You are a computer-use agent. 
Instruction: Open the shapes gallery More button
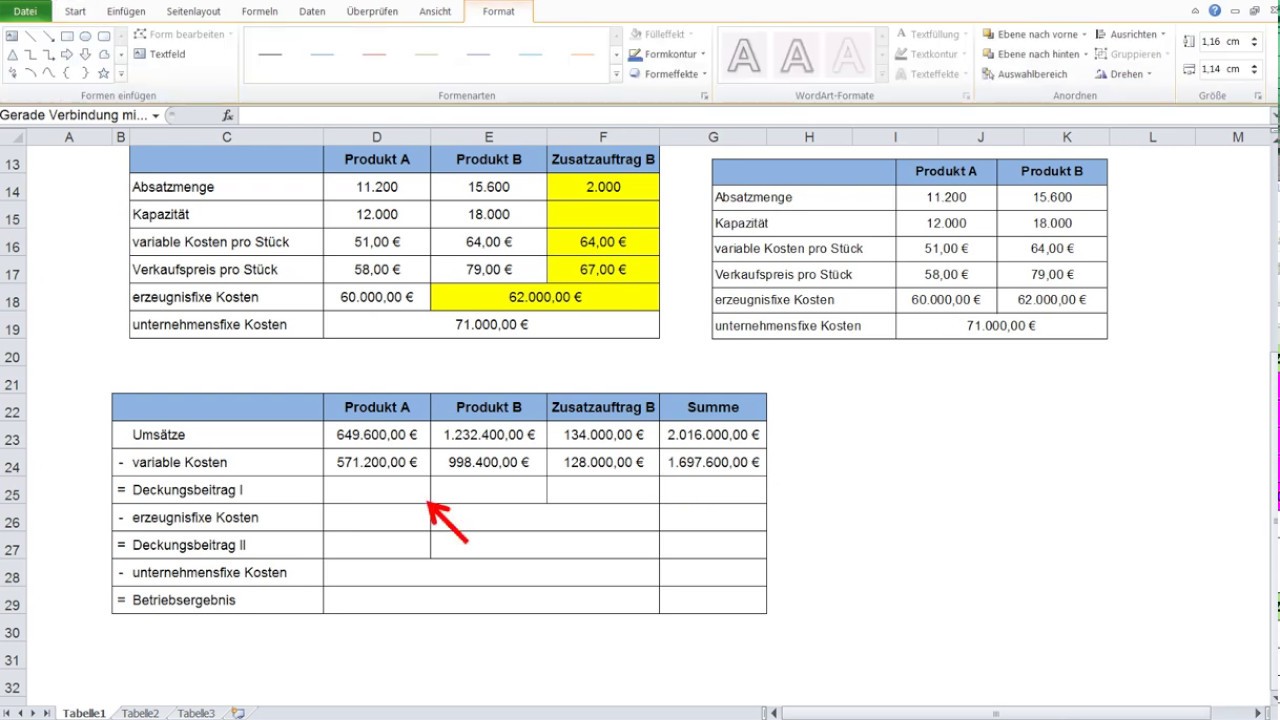(x=121, y=74)
